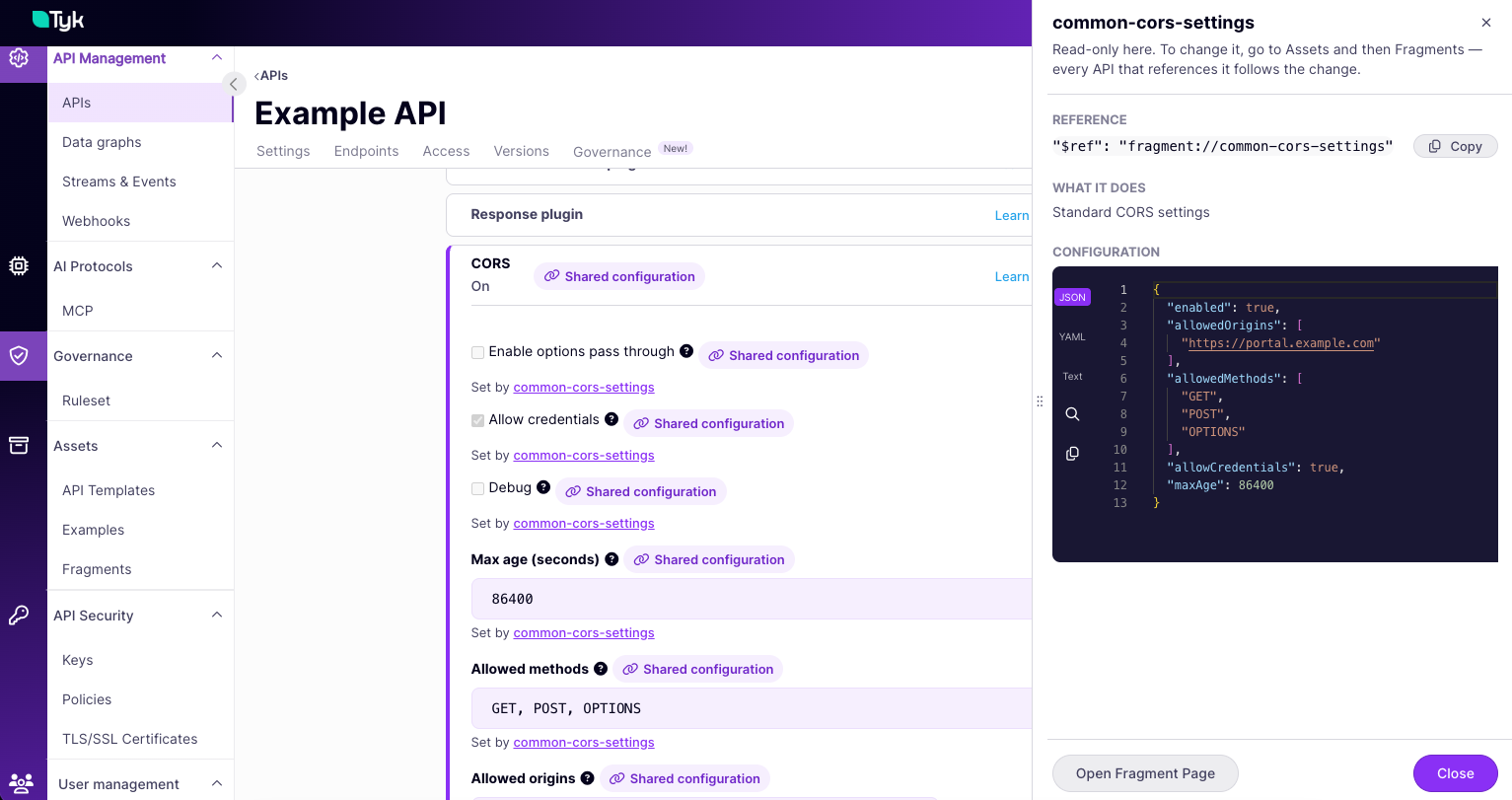
Task: Collapse the User management section
Action: pyautogui.click(x=217, y=783)
